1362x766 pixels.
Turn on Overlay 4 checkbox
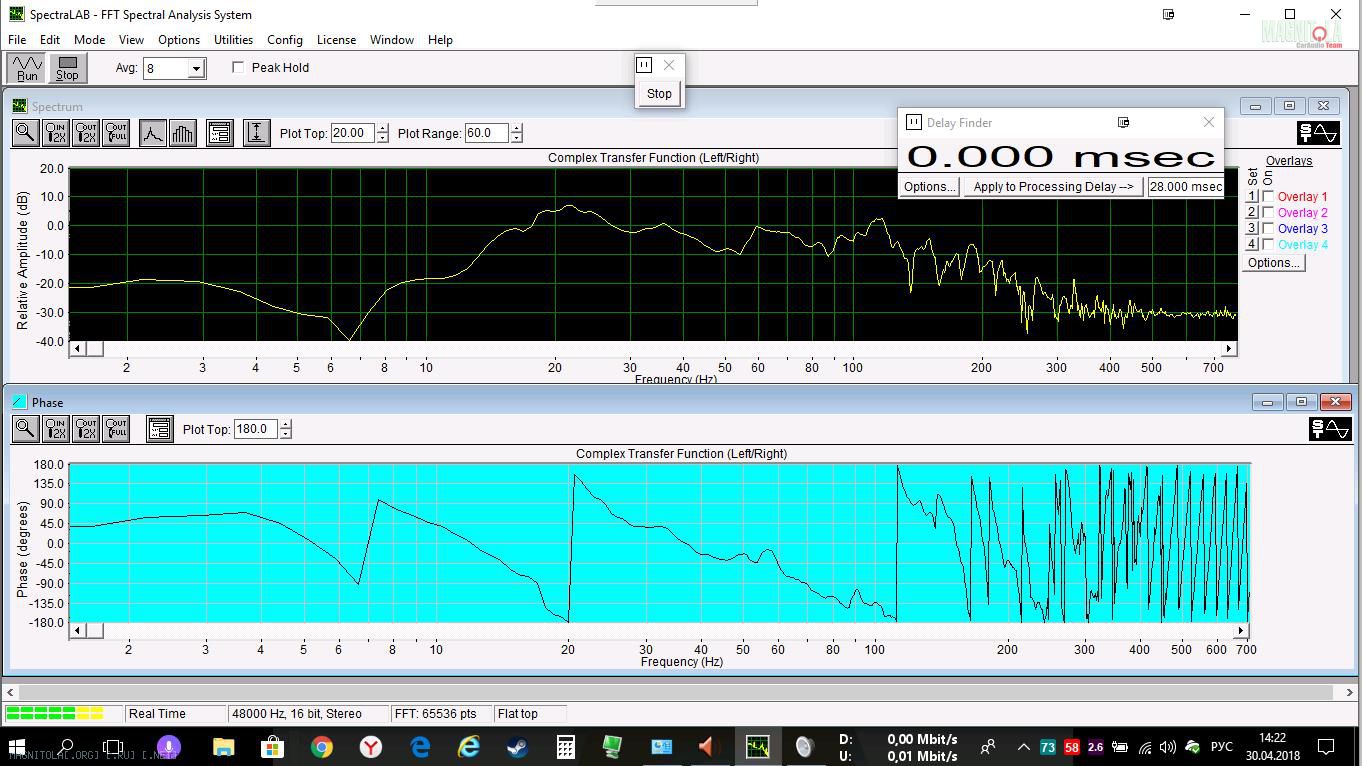point(1269,245)
